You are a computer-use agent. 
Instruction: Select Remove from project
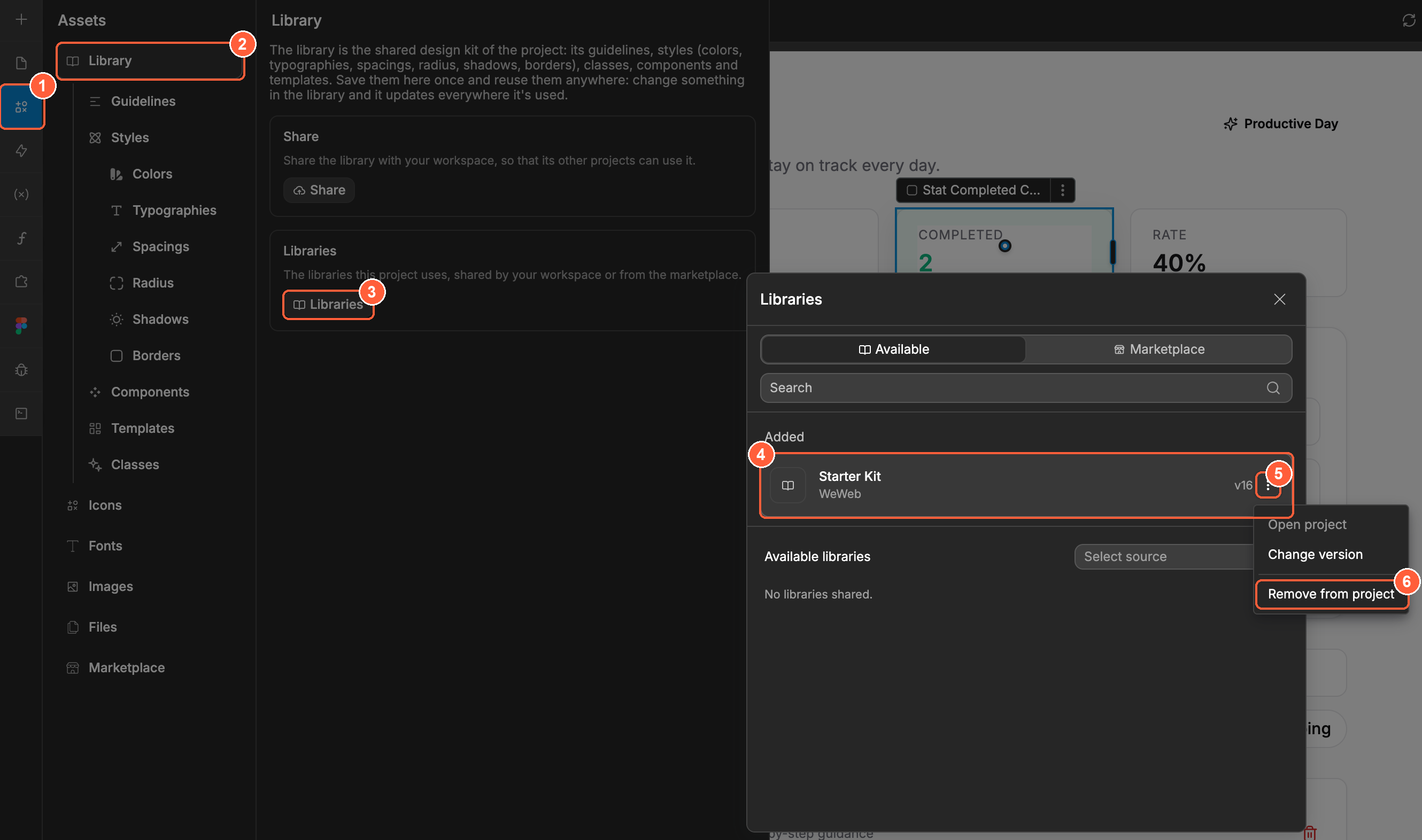[1331, 594]
